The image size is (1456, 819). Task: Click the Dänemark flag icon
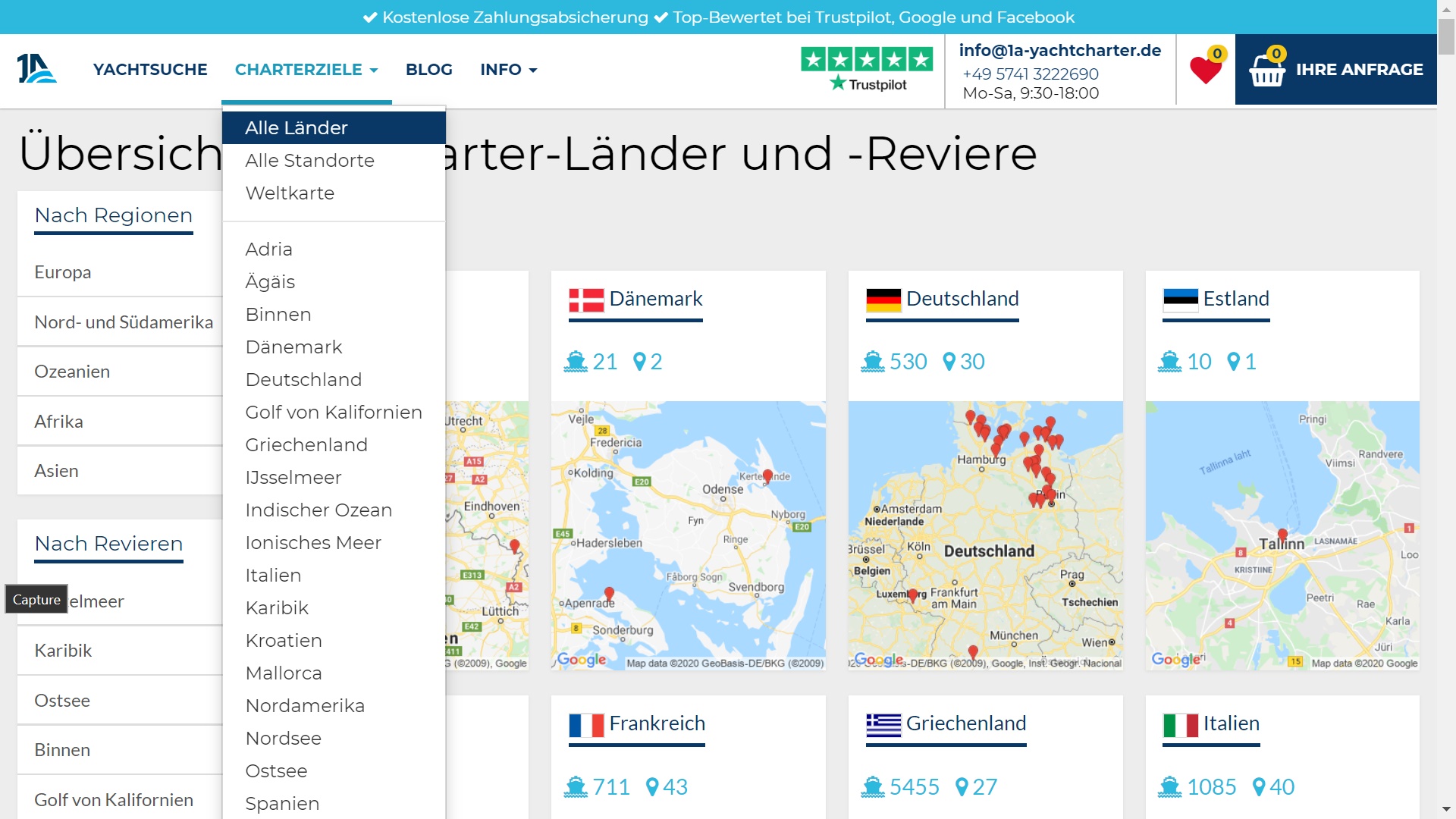[x=586, y=300]
